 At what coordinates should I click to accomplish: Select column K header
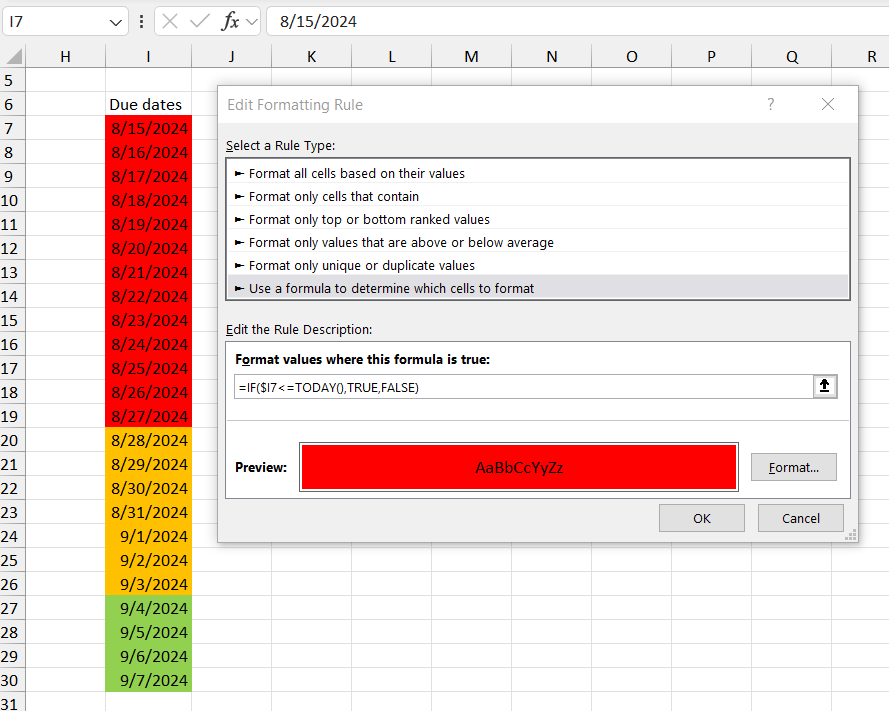(311, 57)
